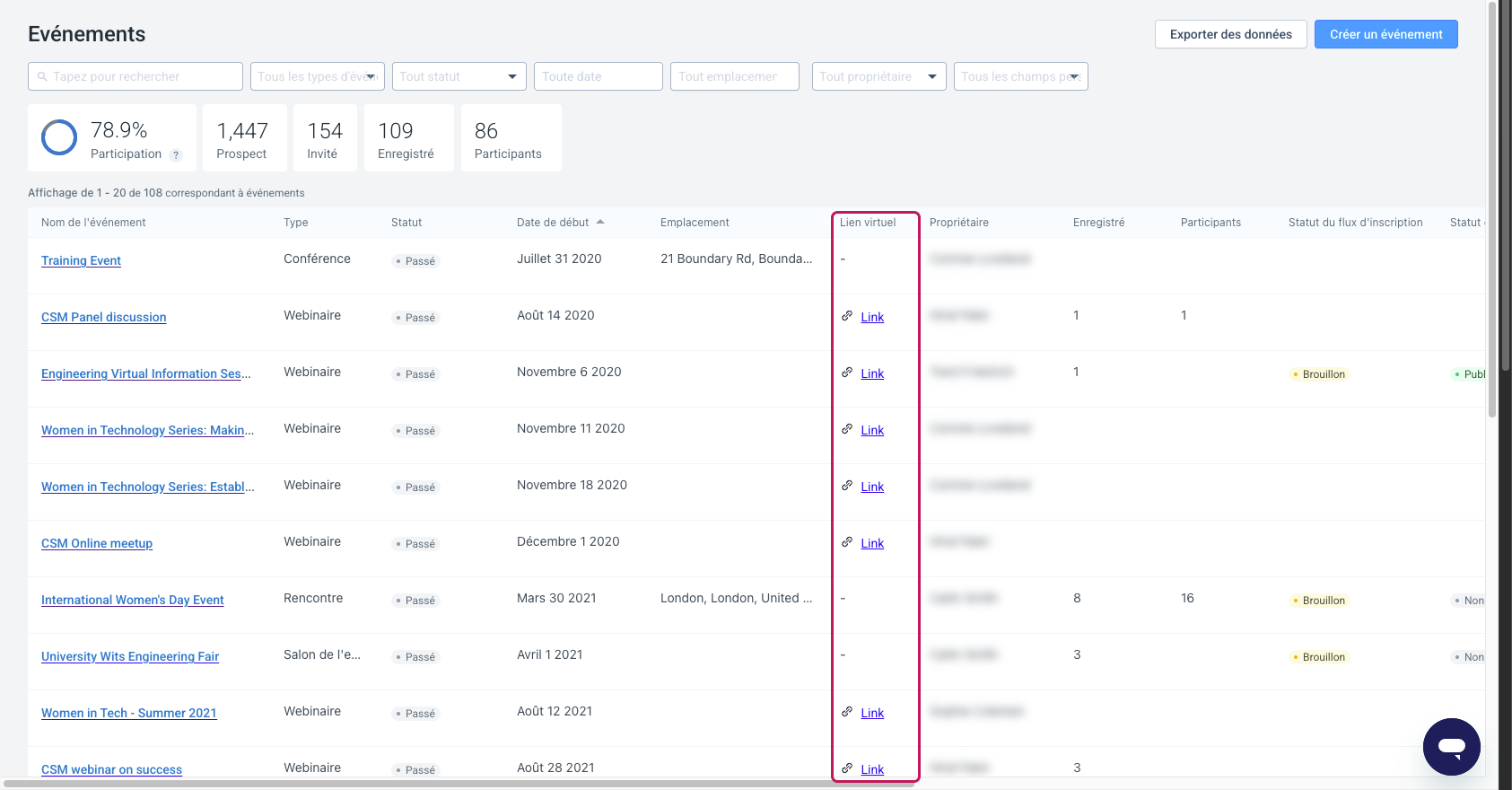Open virtual Link for Novembre 18 2020 event
This screenshot has height=790, width=1512.
pyautogui.click(x=872, y=487)
